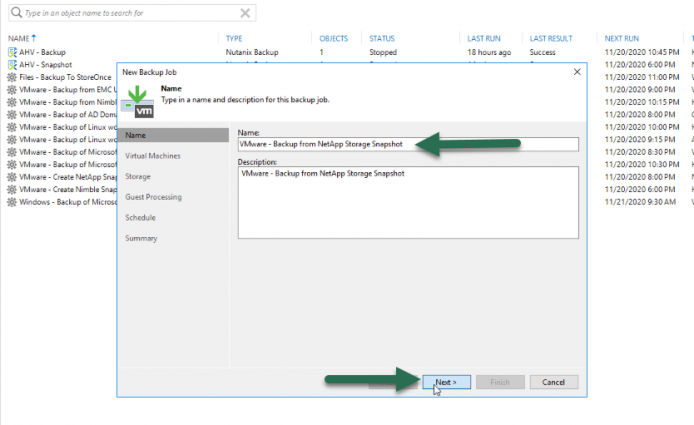Go to the Summary wizard step
Screen dimensions: 694x425
point(141,238)
